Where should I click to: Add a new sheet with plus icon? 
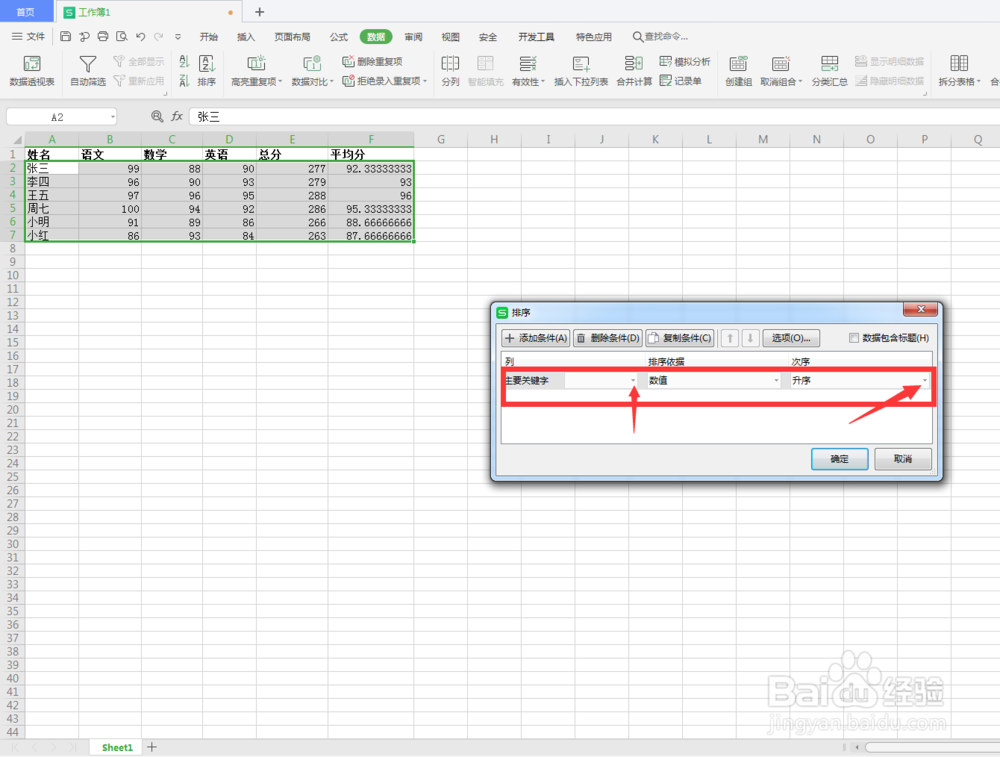152,747
